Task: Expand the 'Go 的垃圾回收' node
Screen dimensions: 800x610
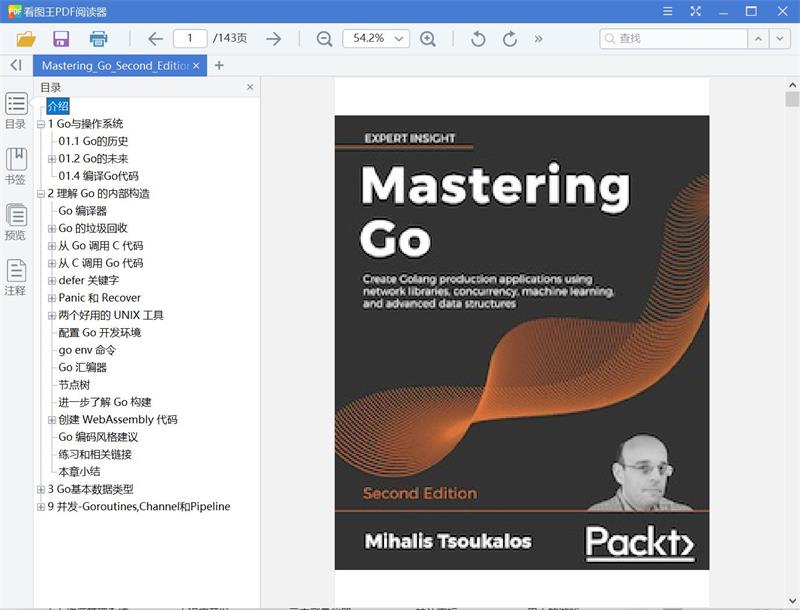Action: (52, 228)
